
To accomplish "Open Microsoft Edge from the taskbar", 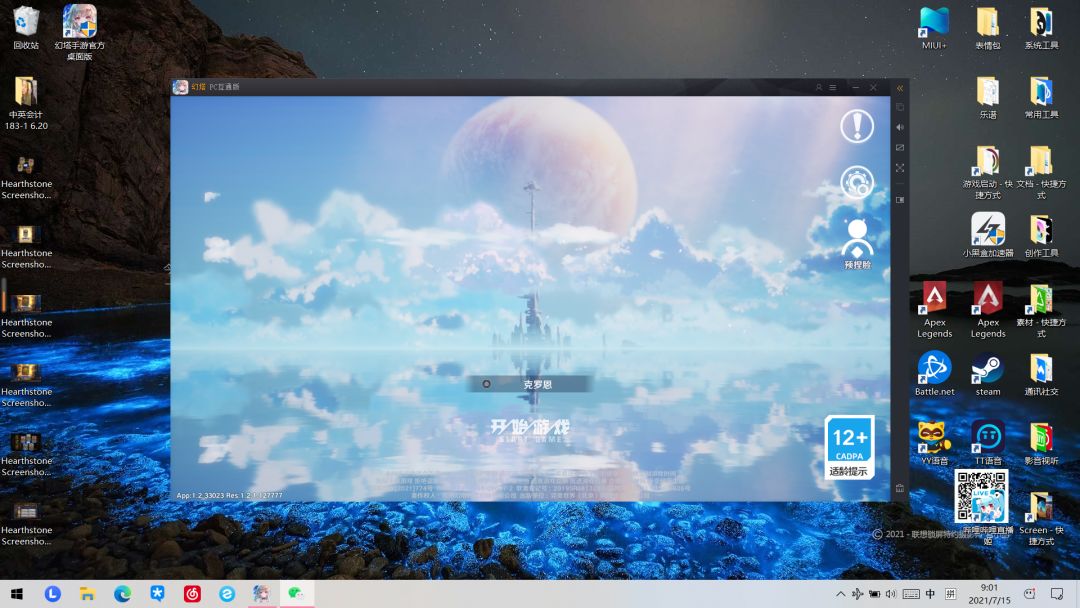I will tap(123, 594).
